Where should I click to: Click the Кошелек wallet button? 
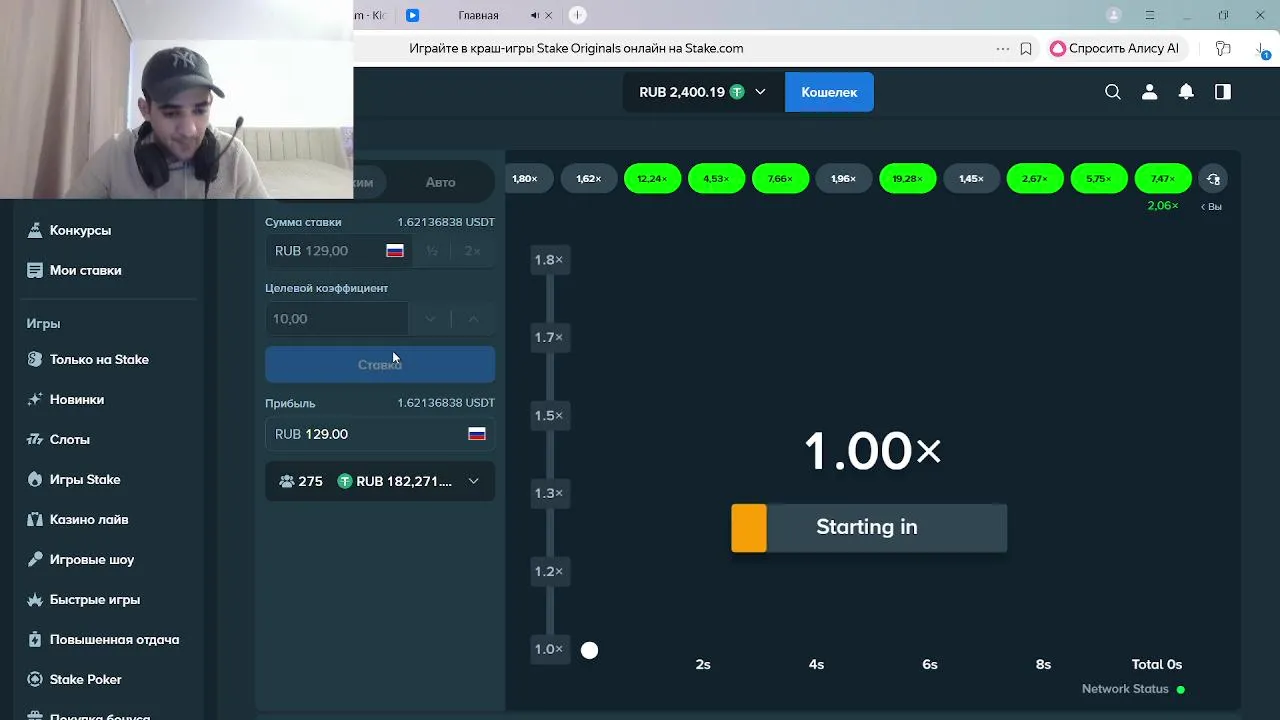[829, 92]
